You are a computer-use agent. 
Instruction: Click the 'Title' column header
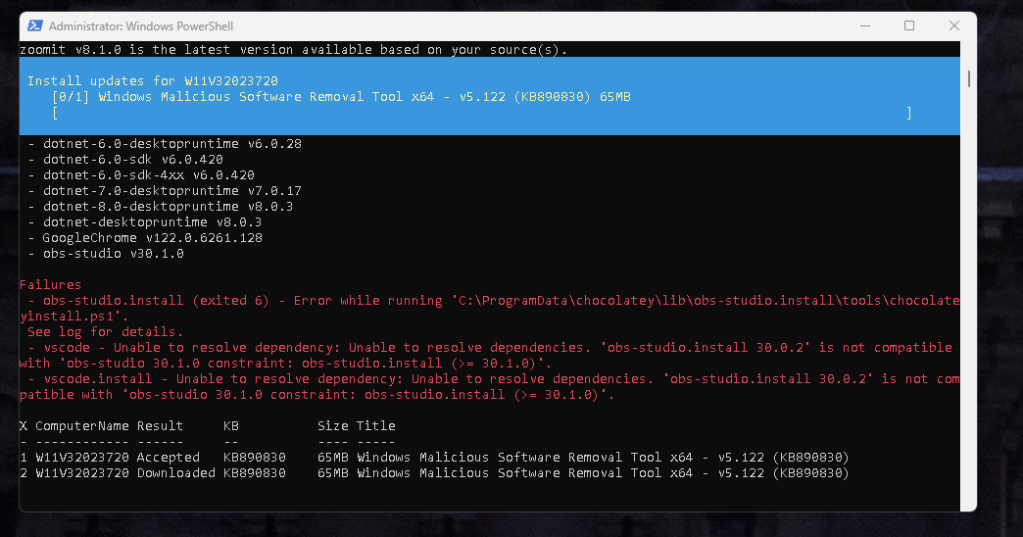click(x=376, y=425)
